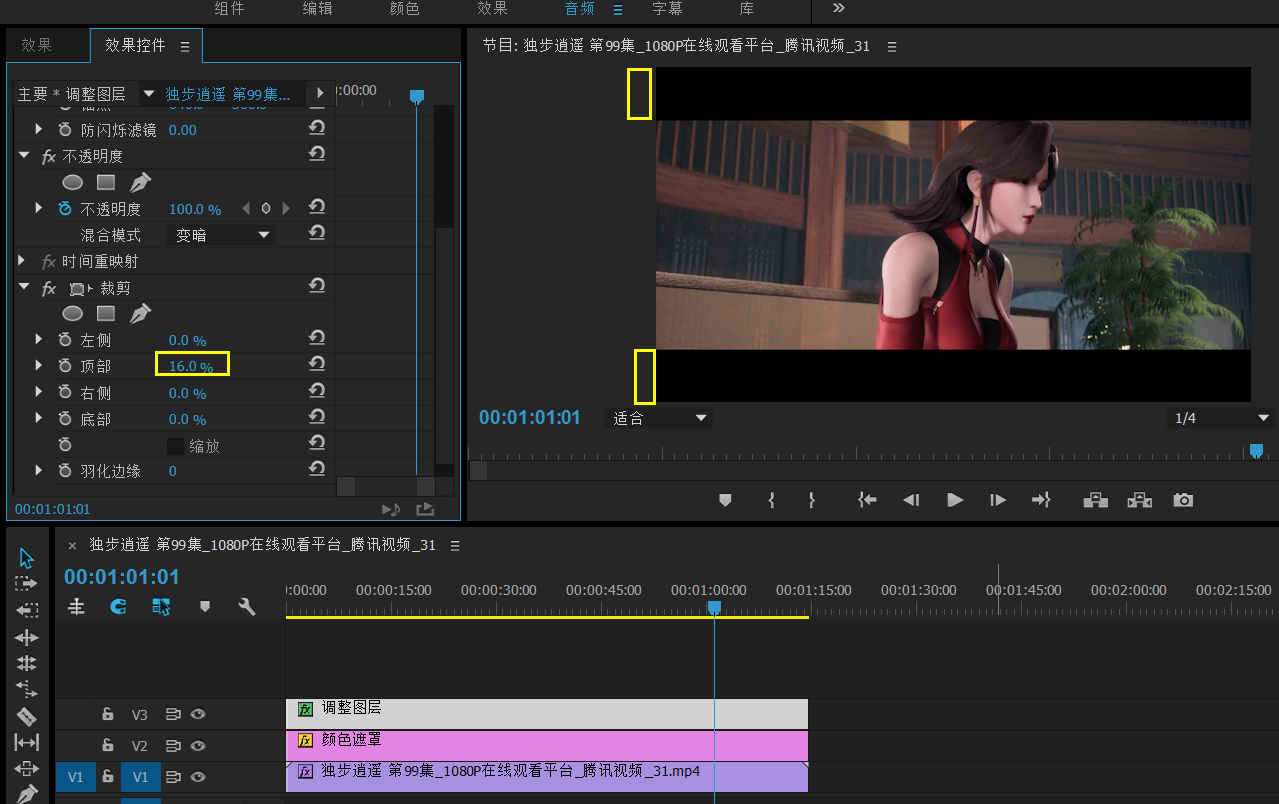Screen dimensions: 1279x804
Task: Expand the 羽化边缘 property
Action: 39,470
